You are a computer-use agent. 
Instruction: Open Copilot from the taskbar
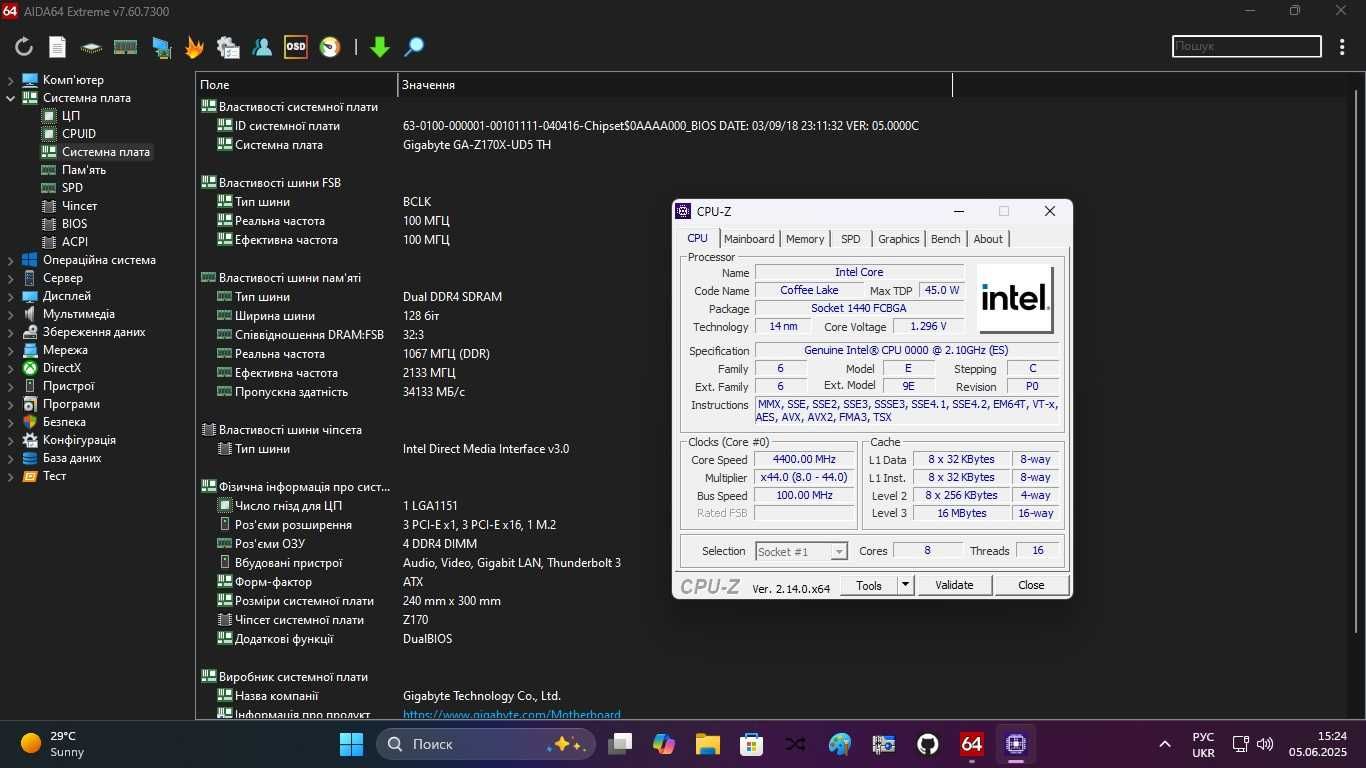[664, 744]
